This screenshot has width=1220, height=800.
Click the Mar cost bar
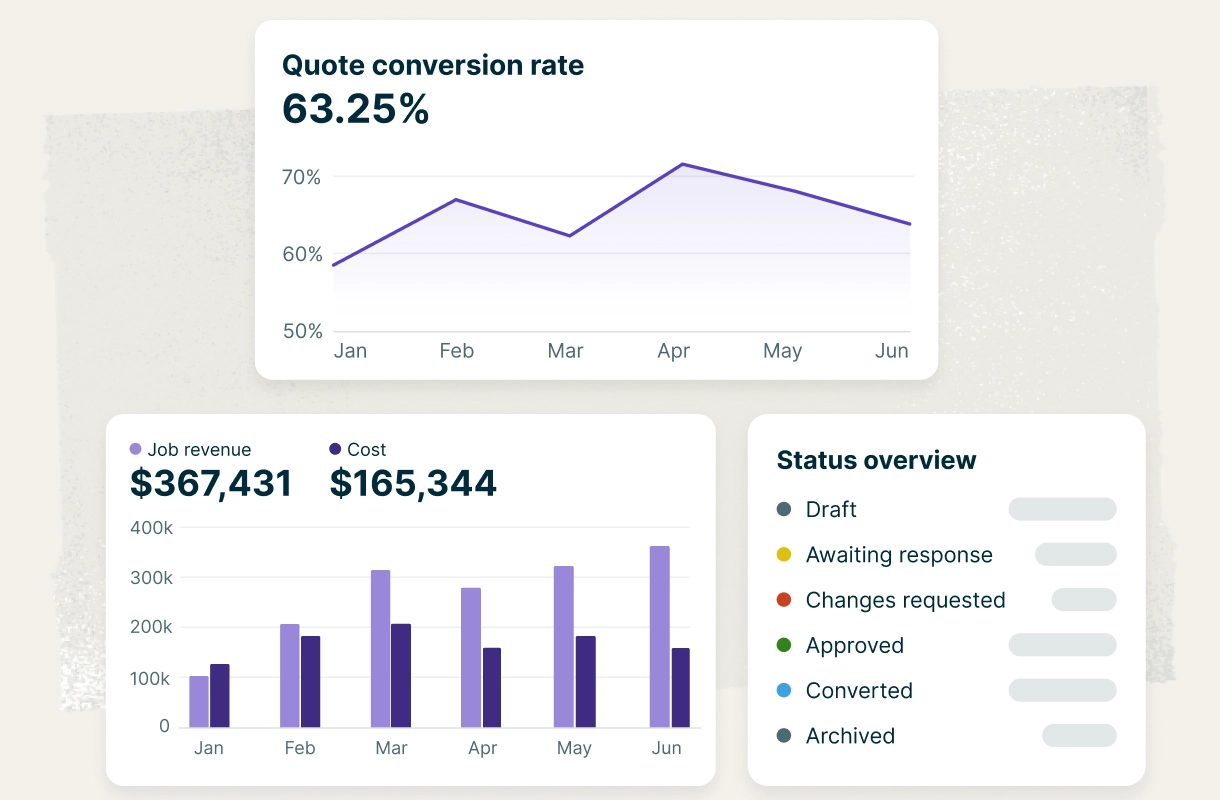click(400, 675)
